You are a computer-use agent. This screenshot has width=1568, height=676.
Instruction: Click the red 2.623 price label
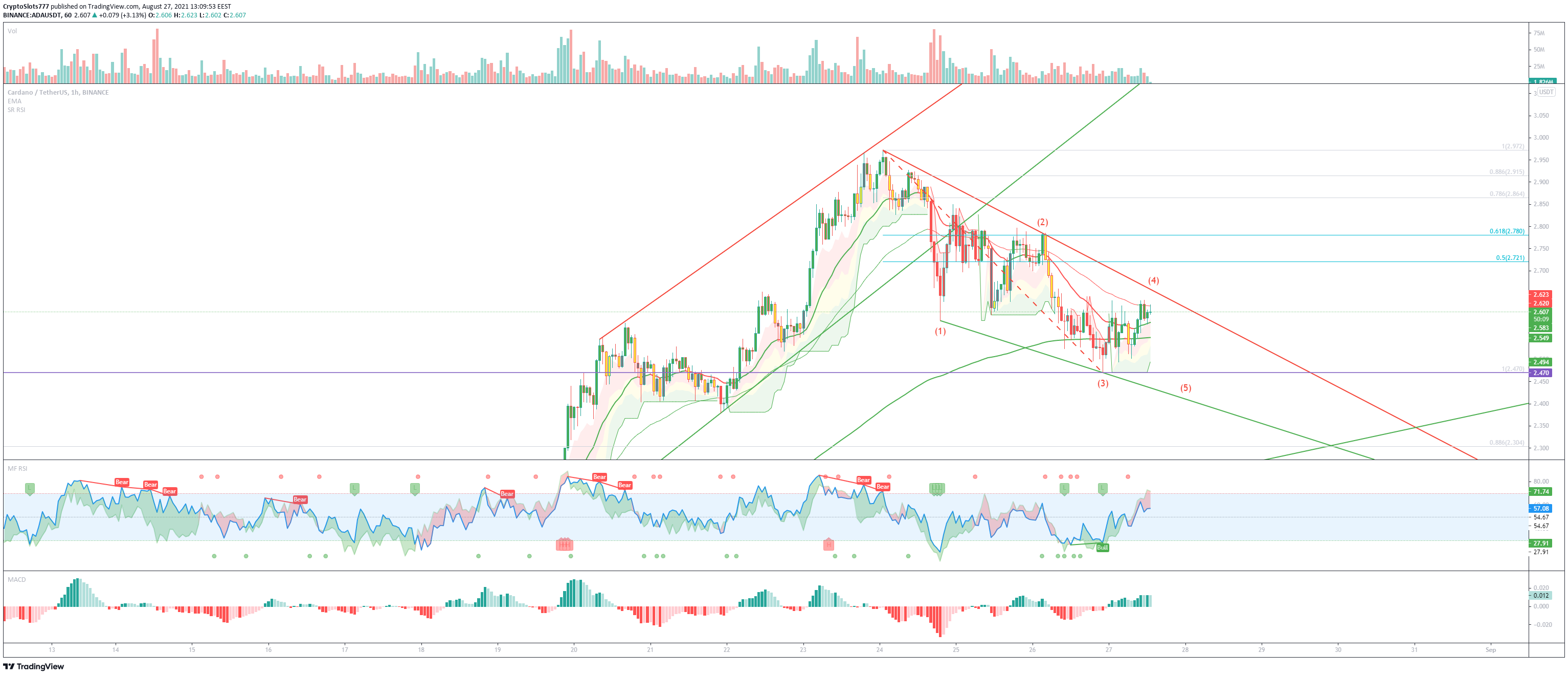1540,295
